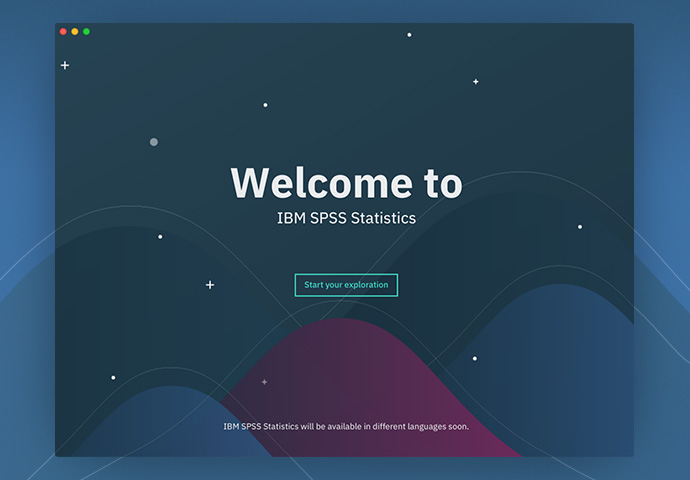Maximize the window using the green button
The width and height of the screenshot is (690, 480).
click(x=86, y=32)
